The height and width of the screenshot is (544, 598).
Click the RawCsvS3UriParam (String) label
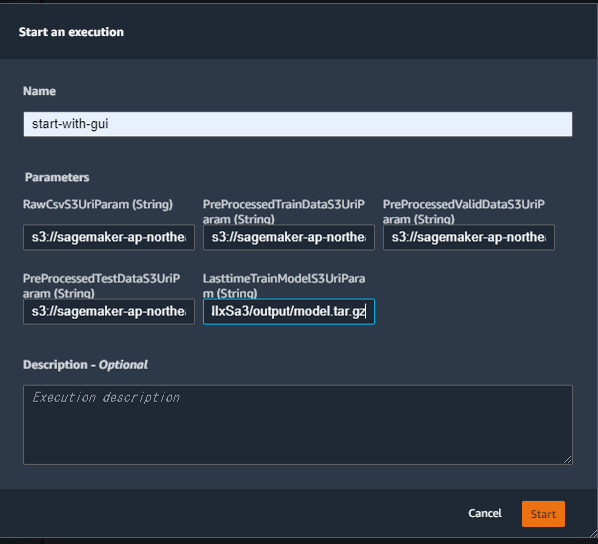pyautogui.click(x=98, y=204)
